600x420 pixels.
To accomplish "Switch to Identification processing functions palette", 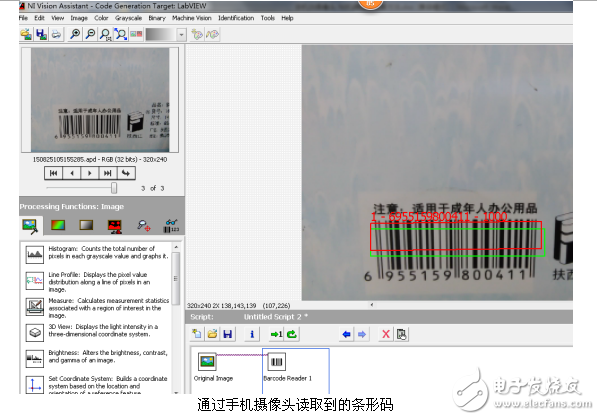I will tap(171, 226).
